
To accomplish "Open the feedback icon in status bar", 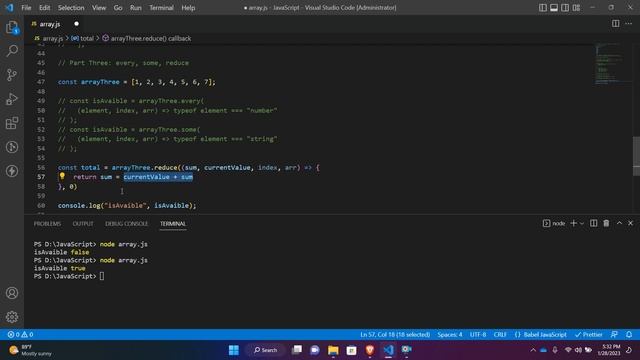I will tap(614, 335).
